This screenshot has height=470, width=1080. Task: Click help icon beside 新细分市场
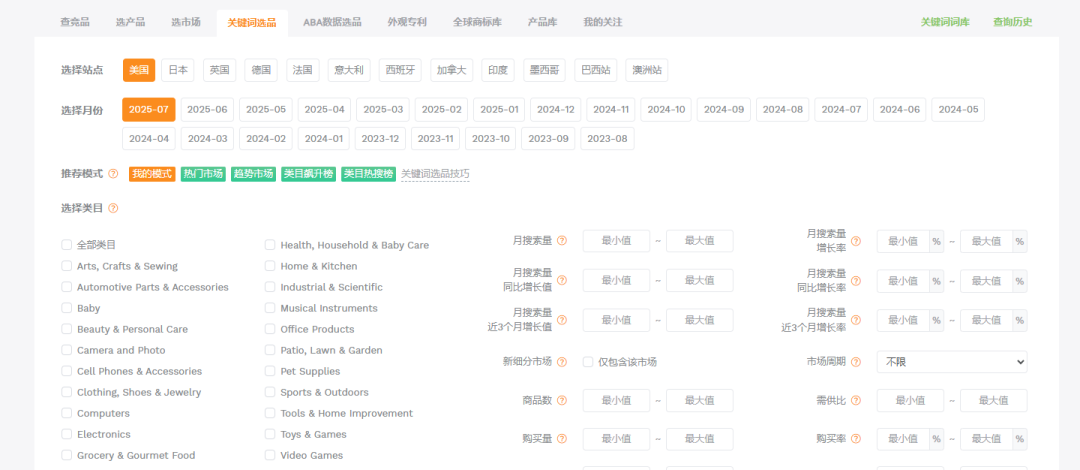point(562,362)
